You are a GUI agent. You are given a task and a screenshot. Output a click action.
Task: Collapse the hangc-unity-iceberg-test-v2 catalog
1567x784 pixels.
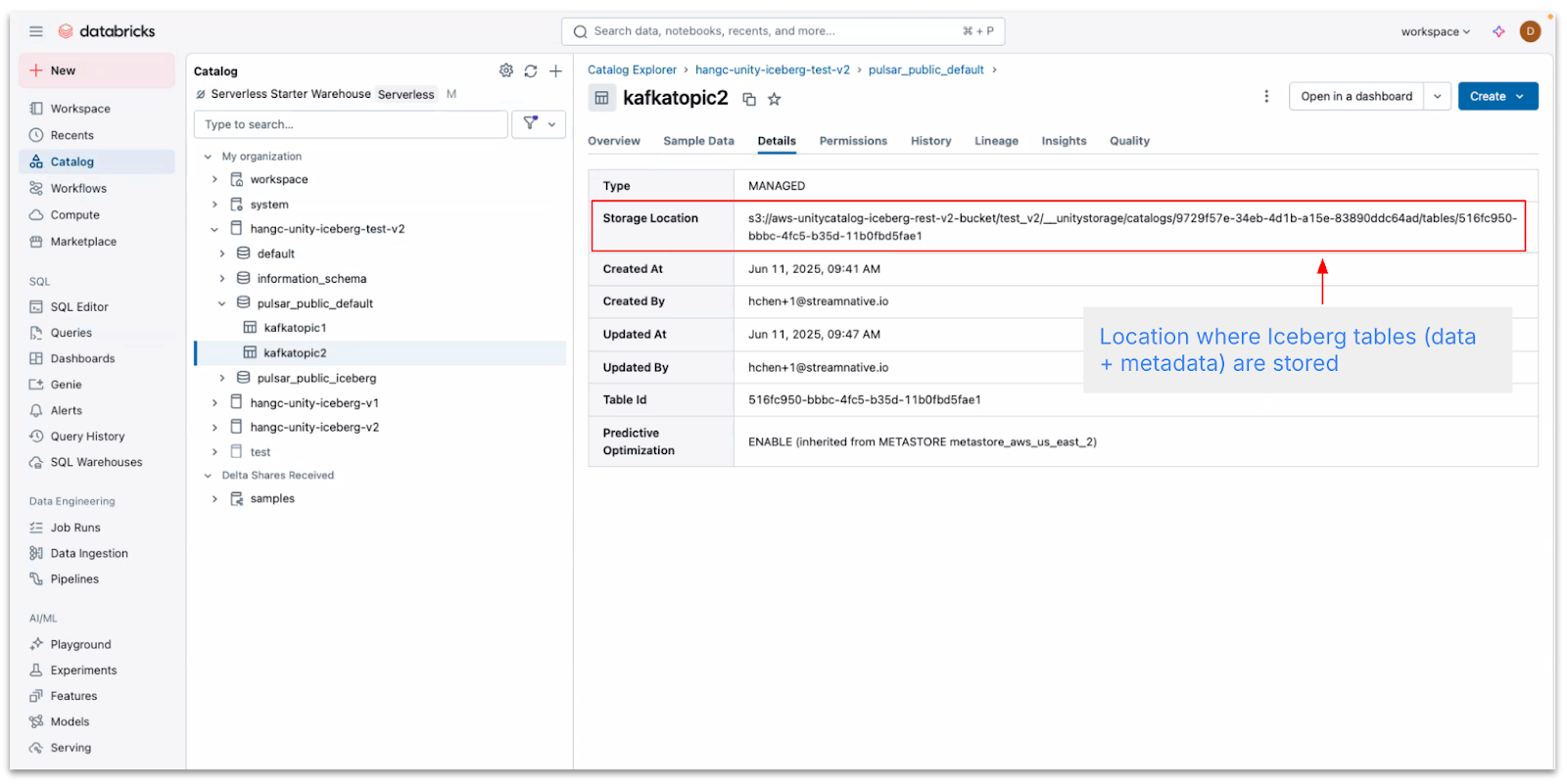pyautogui.click(x=214, y=229)
